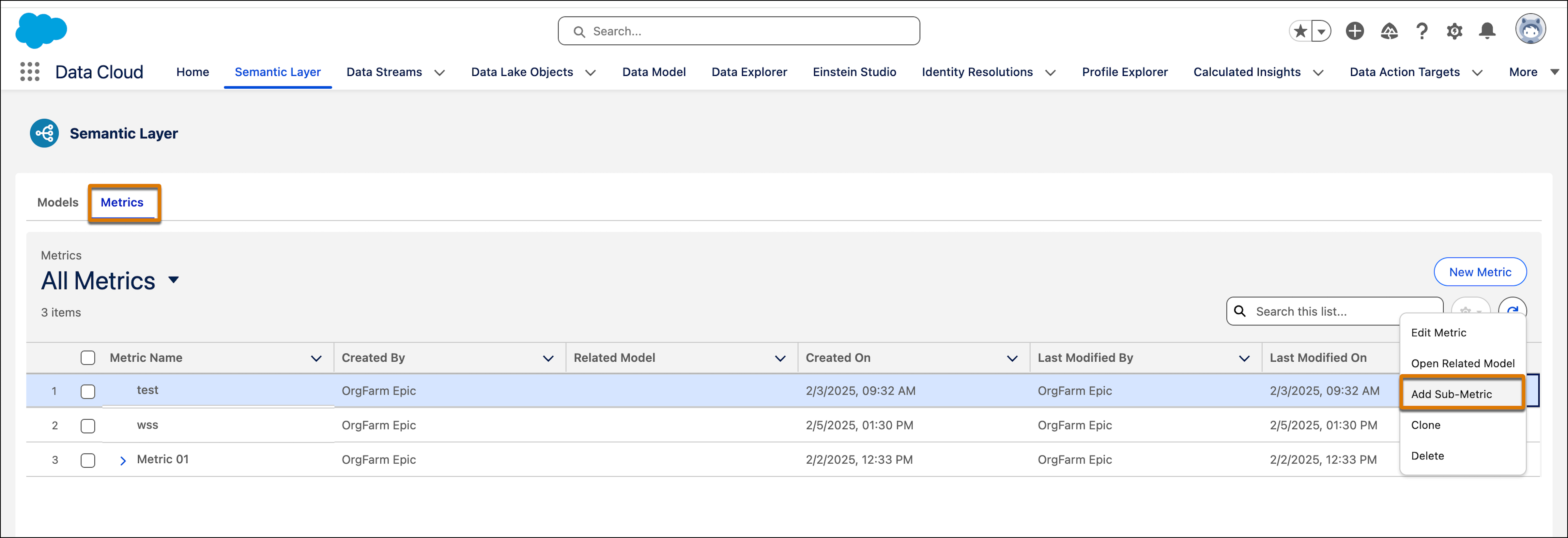Click the '2/2/2025, 12:33 PM' Created On cell

(x=859, y=460)
